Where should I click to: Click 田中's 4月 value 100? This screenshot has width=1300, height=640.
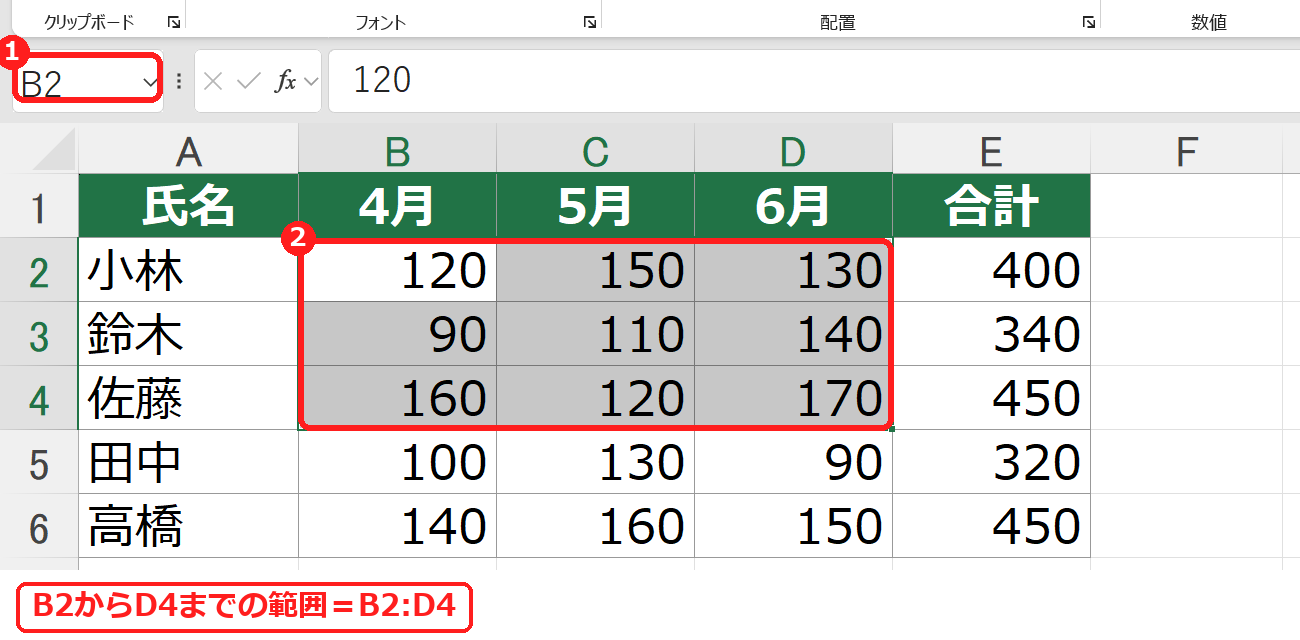398,462
